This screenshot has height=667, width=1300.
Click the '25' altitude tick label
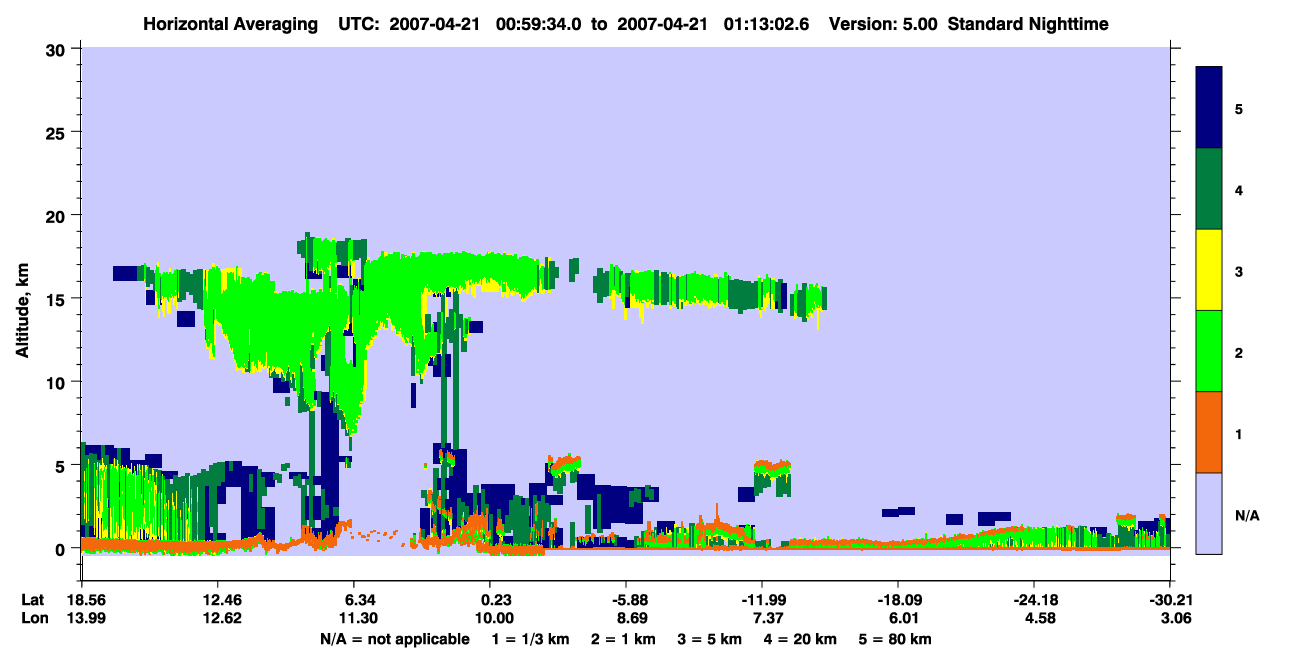[x=58, y=132]
